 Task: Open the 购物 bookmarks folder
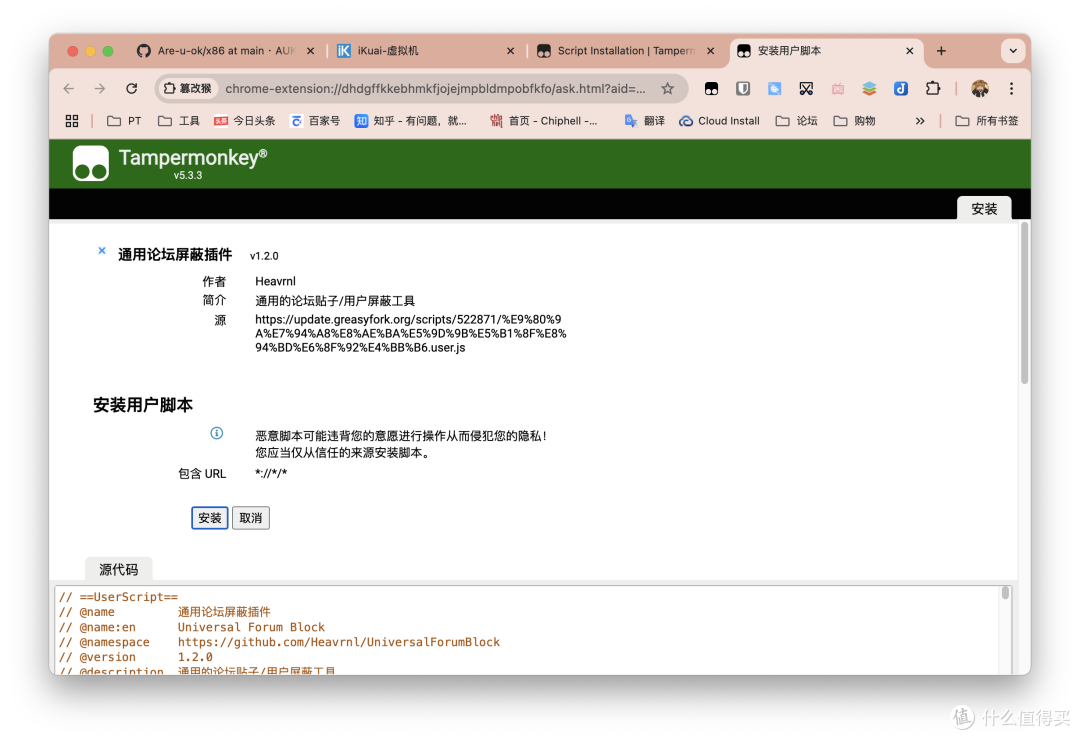[854, 121]
